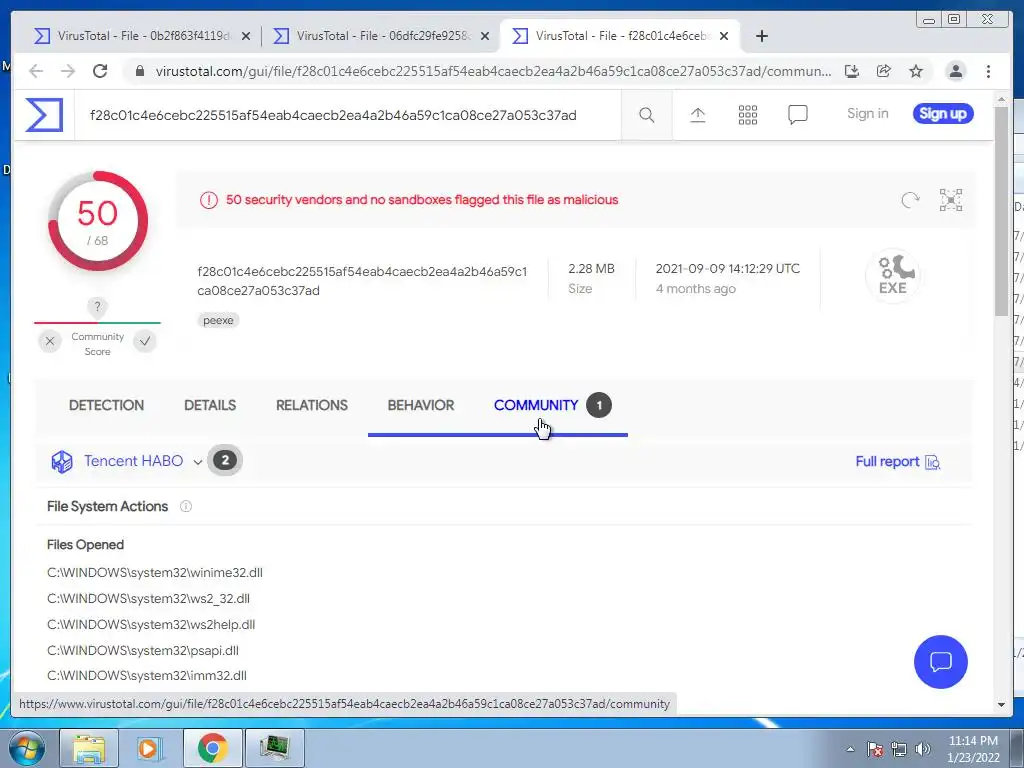Open the Chrome profile avatar icon
This screenshot has height=768, width=1024.
955,71
